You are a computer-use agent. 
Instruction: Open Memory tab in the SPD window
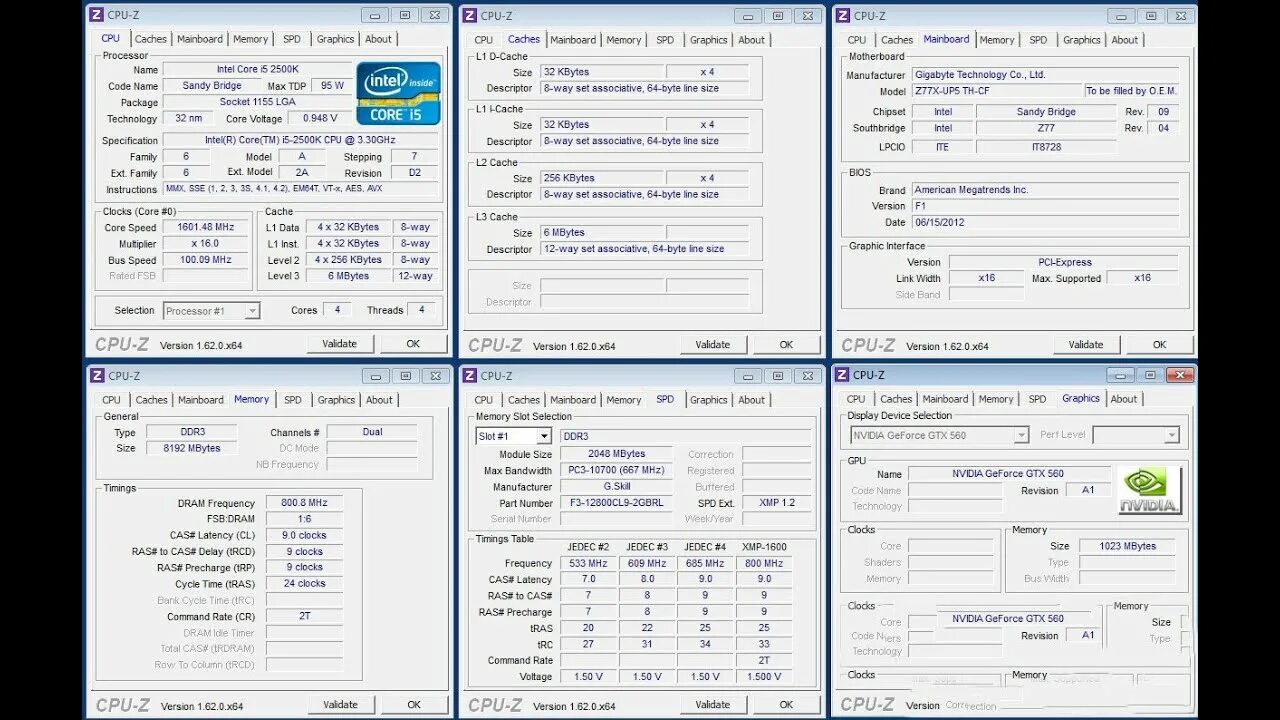point(624,400)
